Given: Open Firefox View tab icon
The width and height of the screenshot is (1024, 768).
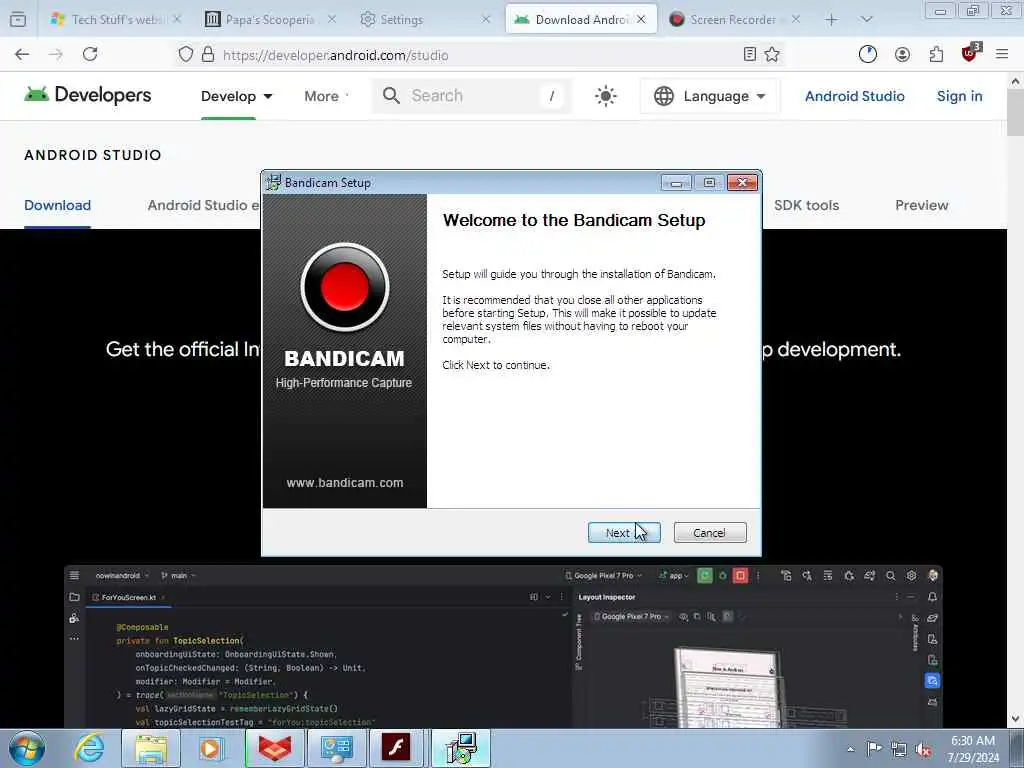Looking at the screenshot, I should coord(18,20).
